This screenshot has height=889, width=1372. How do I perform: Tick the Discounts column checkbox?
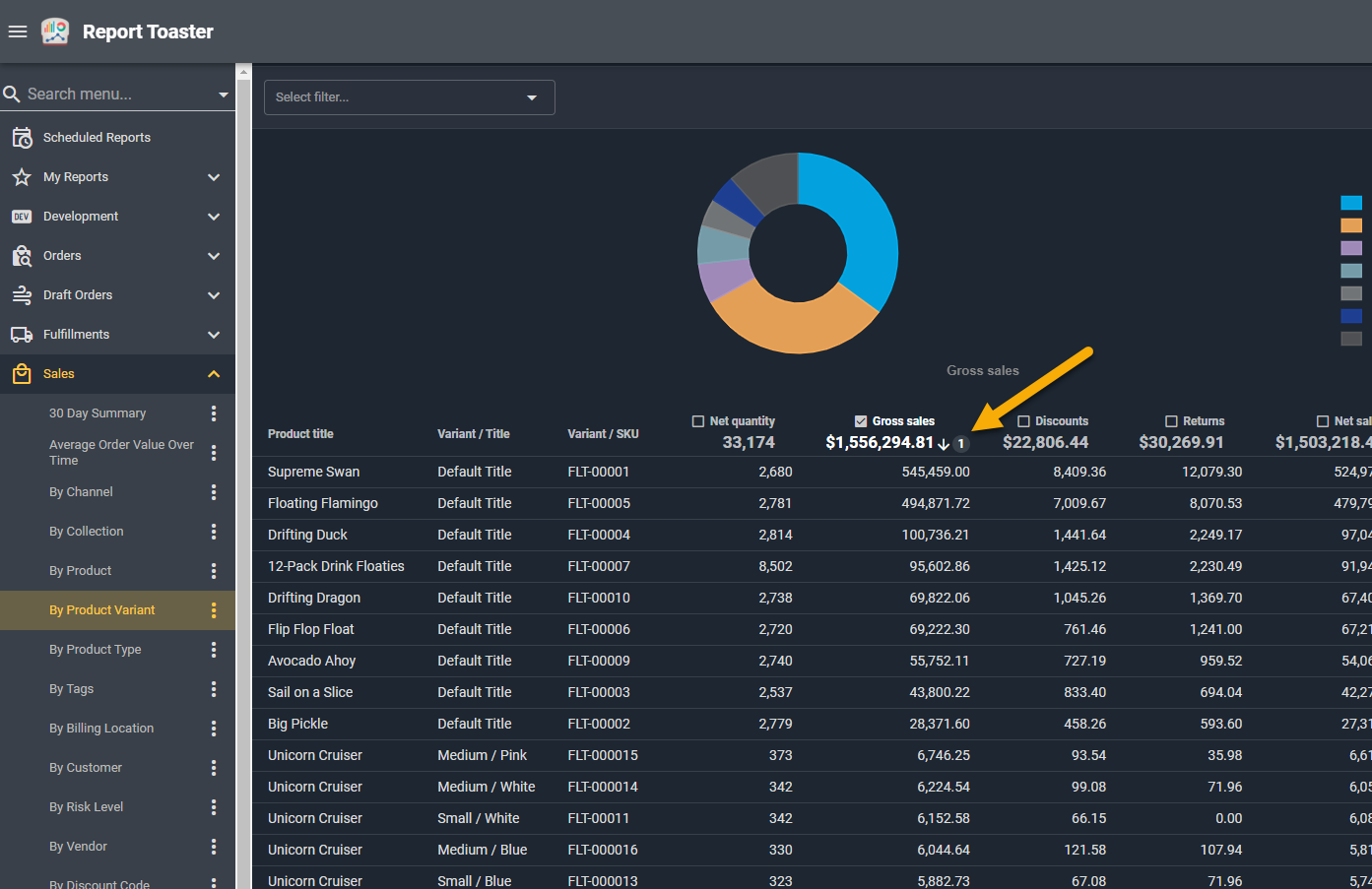click(1023, 421)
